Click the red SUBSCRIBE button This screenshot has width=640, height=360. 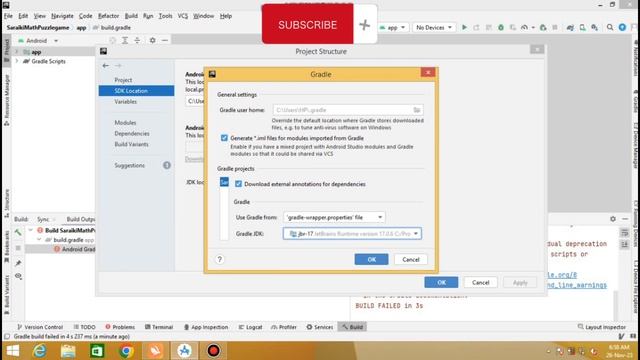coord(307,24)
